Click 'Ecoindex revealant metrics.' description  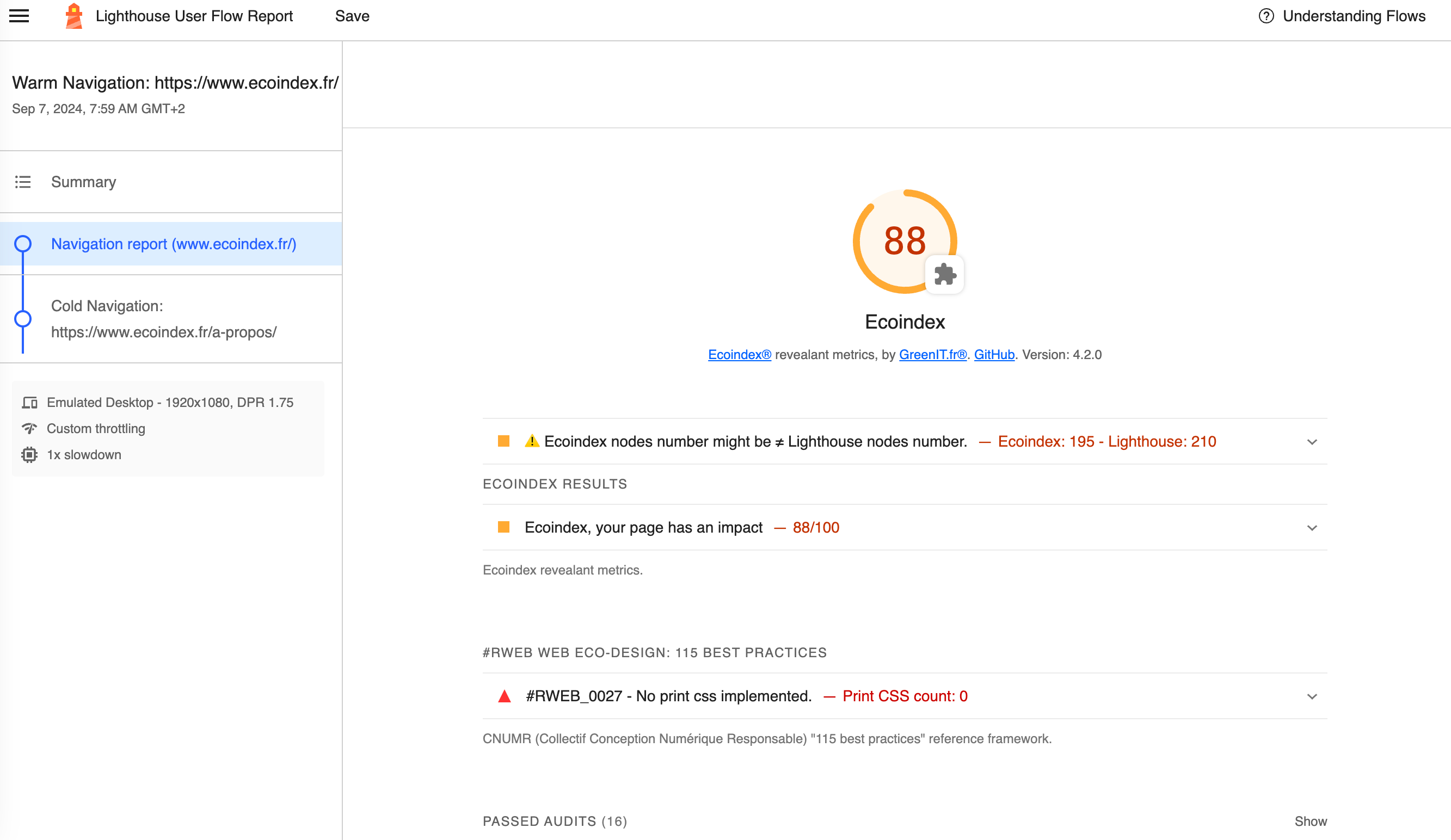click(563, 570)
